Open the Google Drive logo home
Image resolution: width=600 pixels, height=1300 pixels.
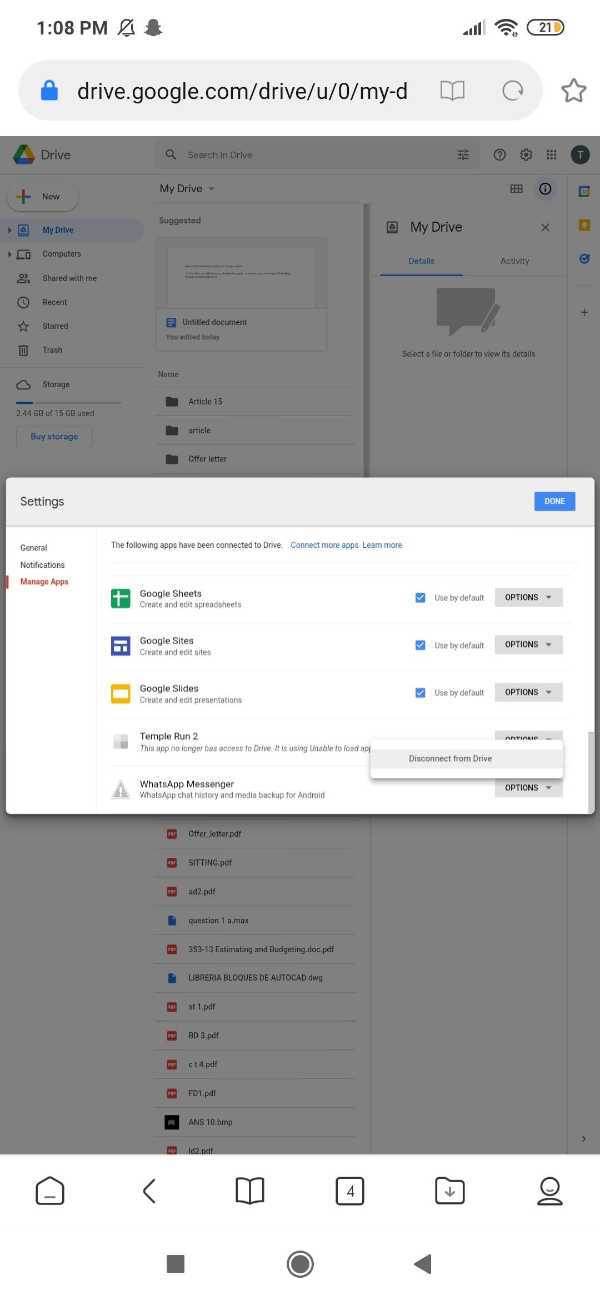pyautogui.click(x=41, y=155)
